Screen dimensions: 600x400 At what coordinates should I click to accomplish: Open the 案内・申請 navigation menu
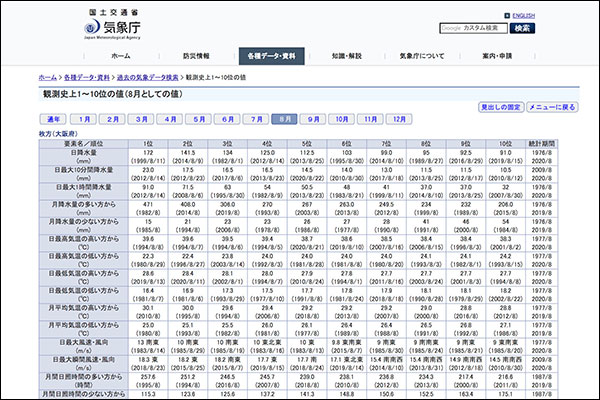click(497, 57)
